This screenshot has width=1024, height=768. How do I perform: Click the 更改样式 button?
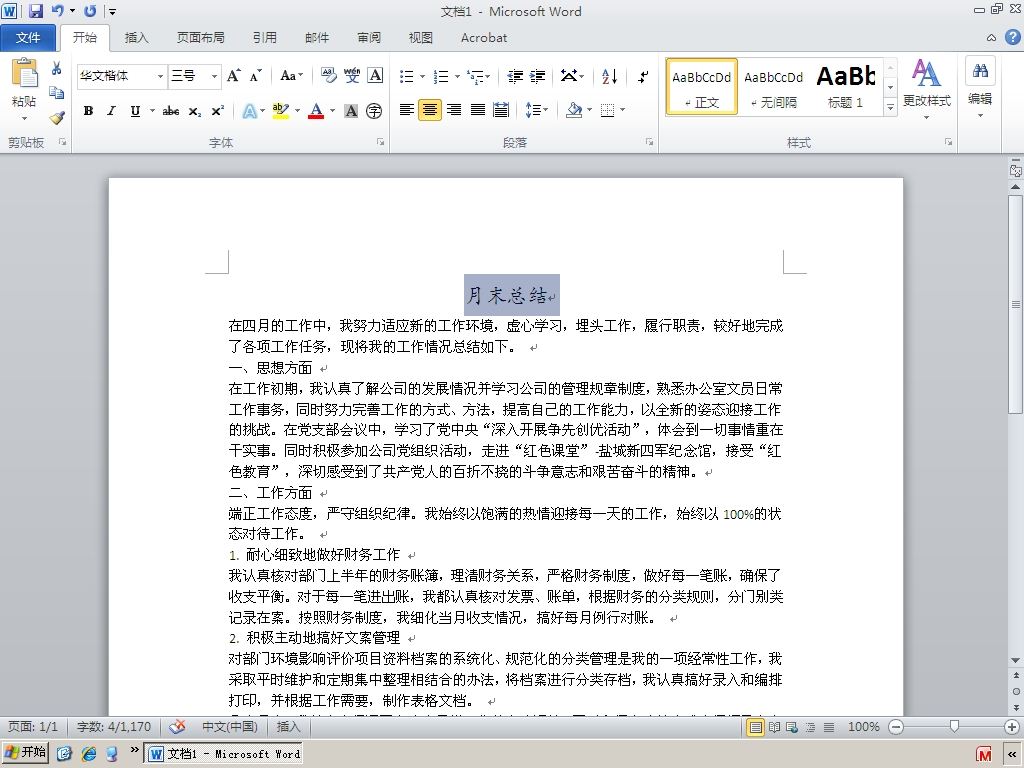click(x=926, y=89)
